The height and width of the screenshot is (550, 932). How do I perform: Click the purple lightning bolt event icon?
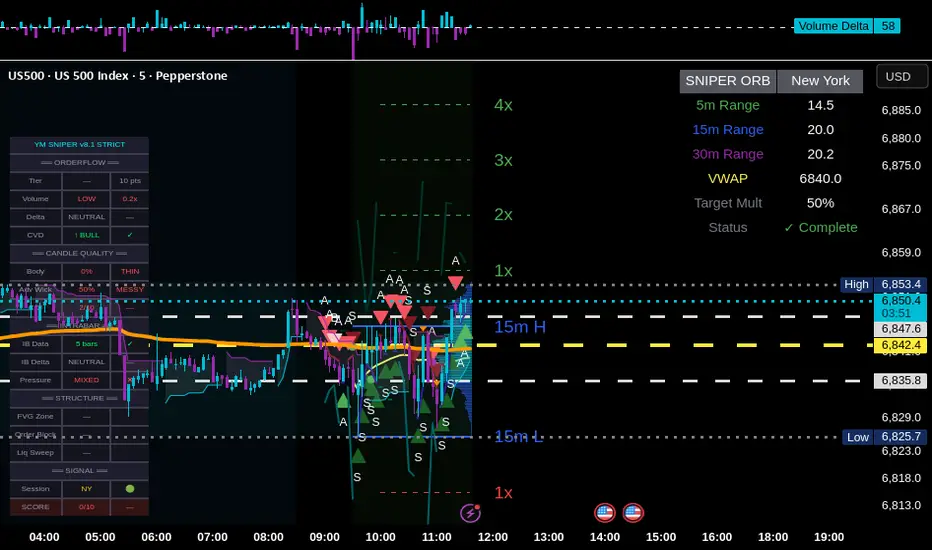click(470, 513)
